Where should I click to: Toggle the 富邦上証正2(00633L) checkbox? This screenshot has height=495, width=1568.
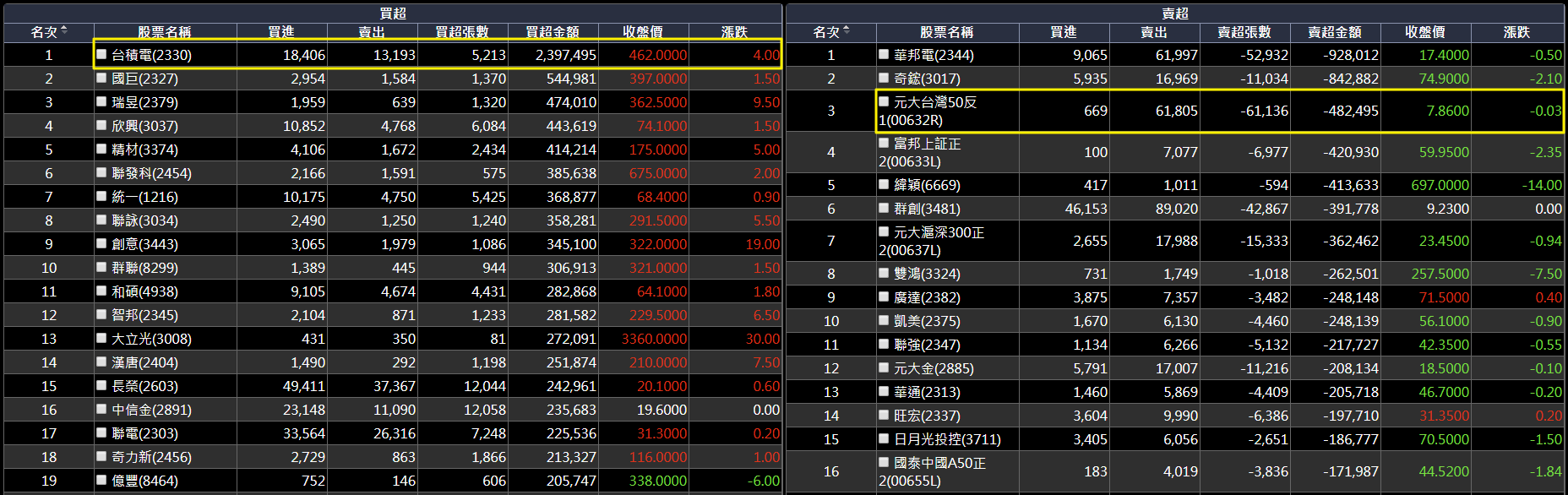884,143
